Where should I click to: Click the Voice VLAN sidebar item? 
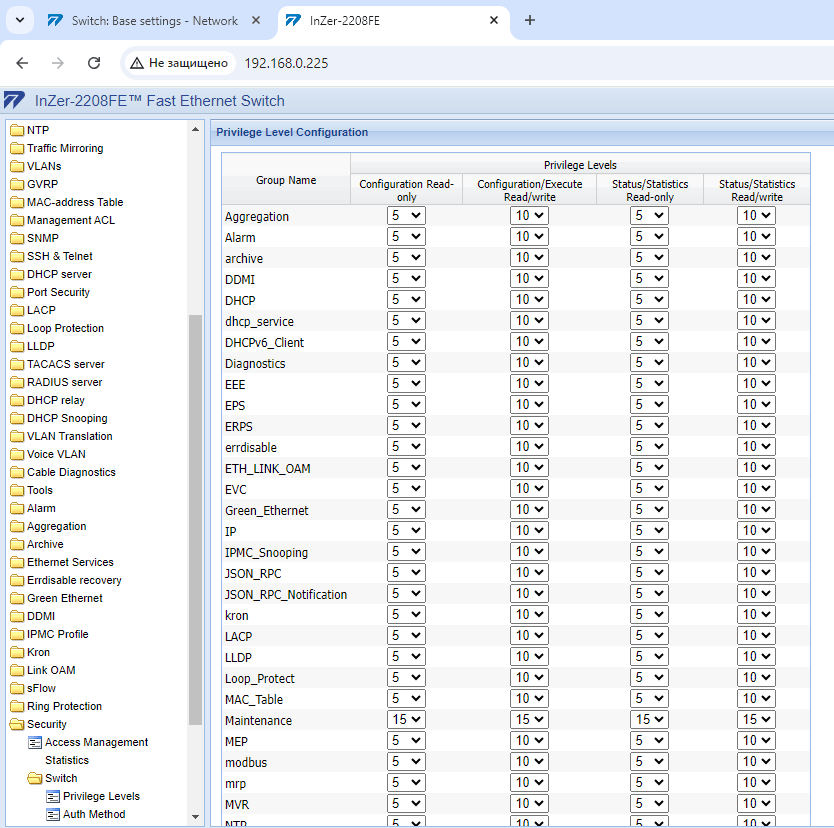pos(56,454)
